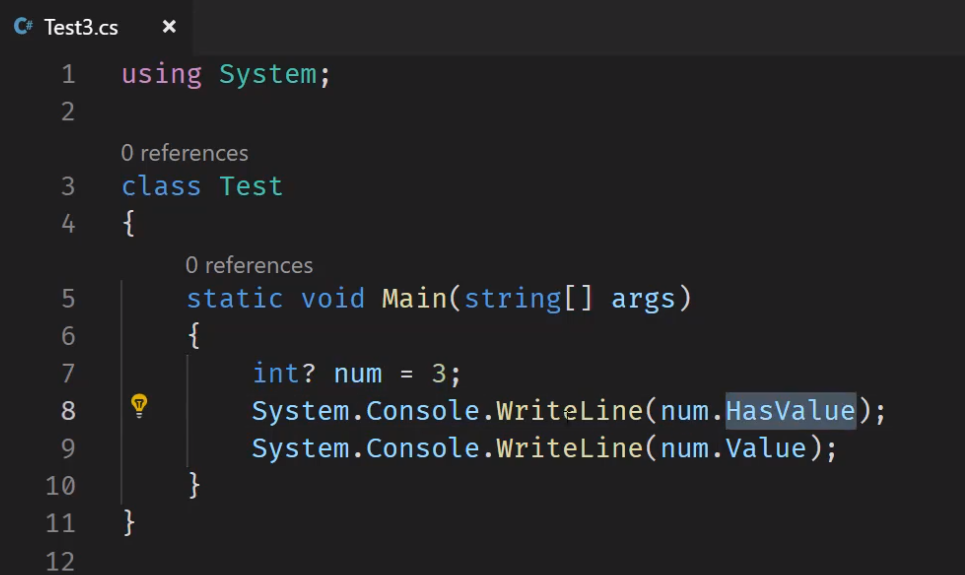Close the Test3.cs tab

(x=169, y=26)
